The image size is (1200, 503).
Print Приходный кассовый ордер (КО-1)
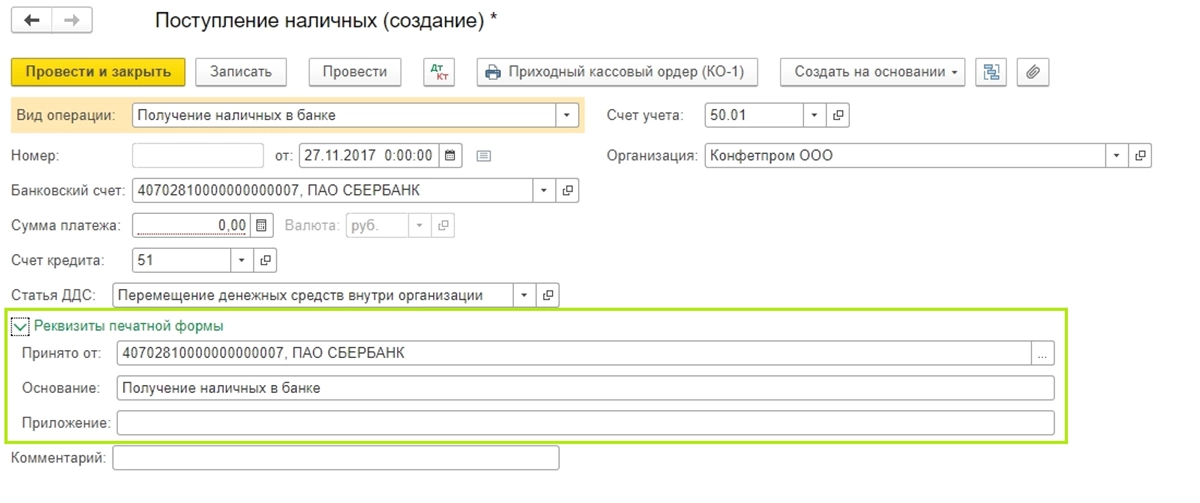(x=617, y=72)
